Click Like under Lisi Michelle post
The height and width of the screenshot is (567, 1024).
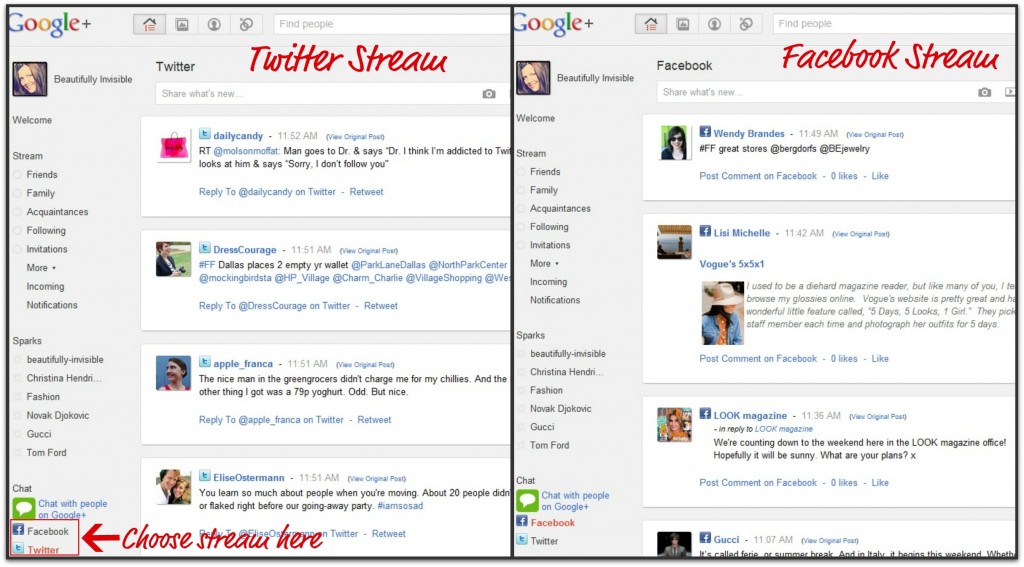tap(880, 359)
